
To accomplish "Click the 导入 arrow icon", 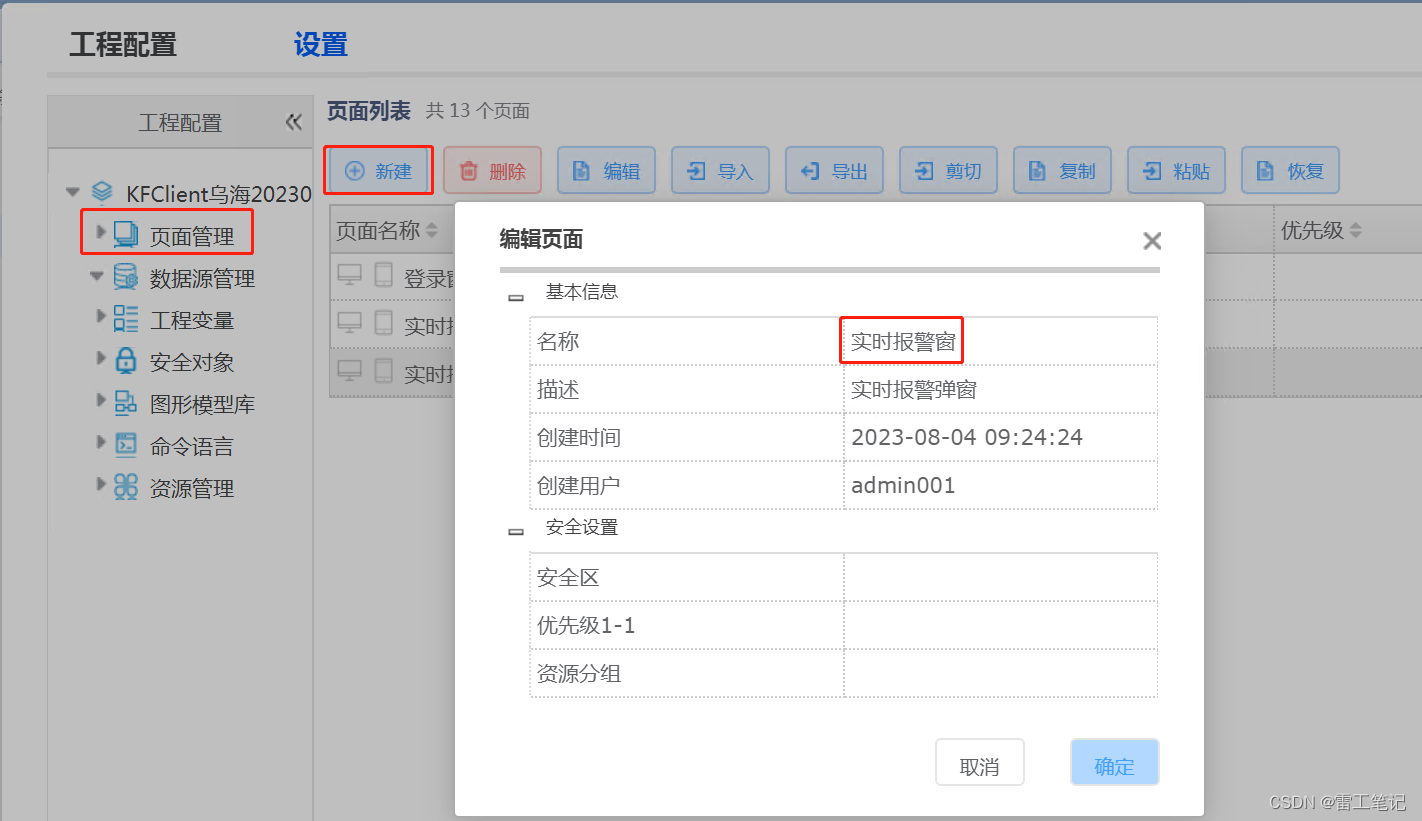I will [x=695, y=171].
